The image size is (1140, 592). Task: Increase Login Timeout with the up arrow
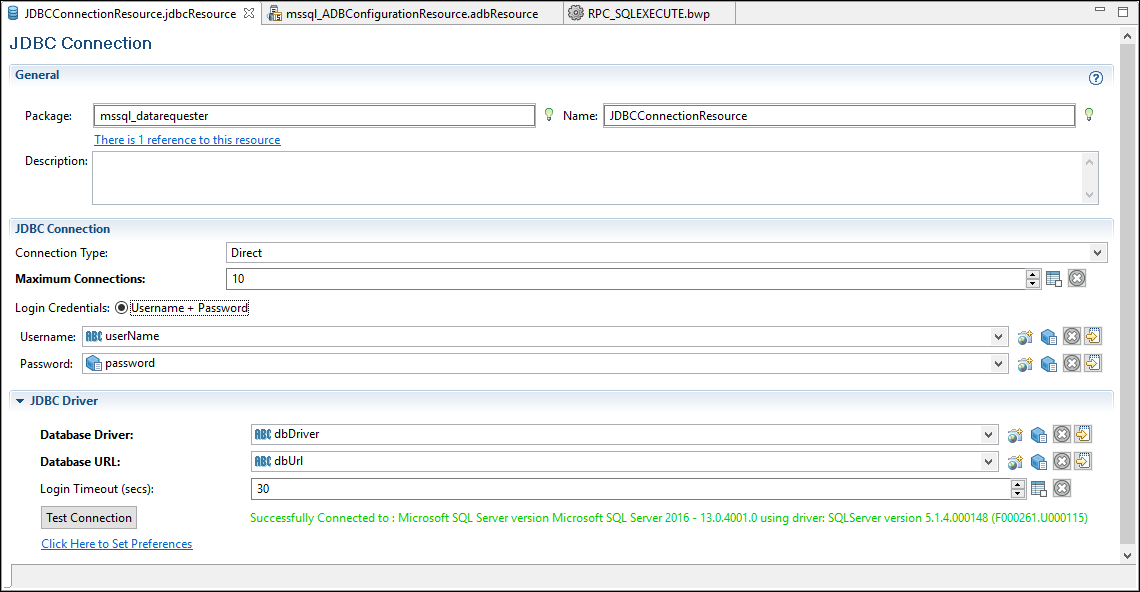tap(1018, 484)
